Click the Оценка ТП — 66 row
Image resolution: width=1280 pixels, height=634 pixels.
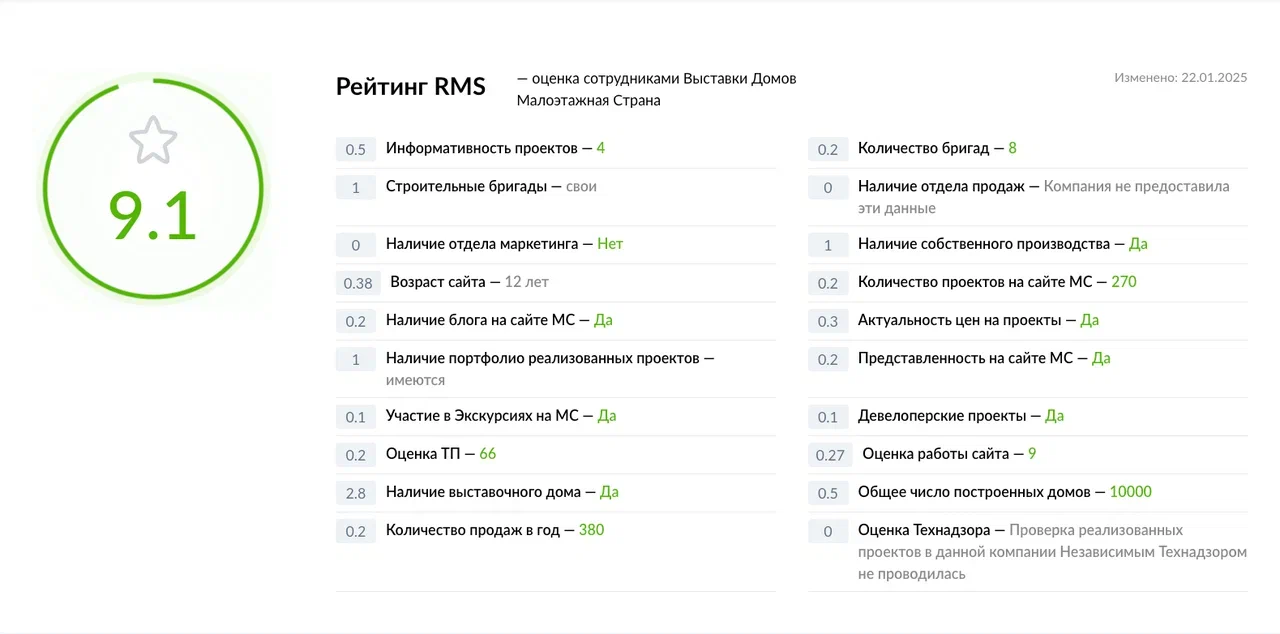(x=556, y=454)
